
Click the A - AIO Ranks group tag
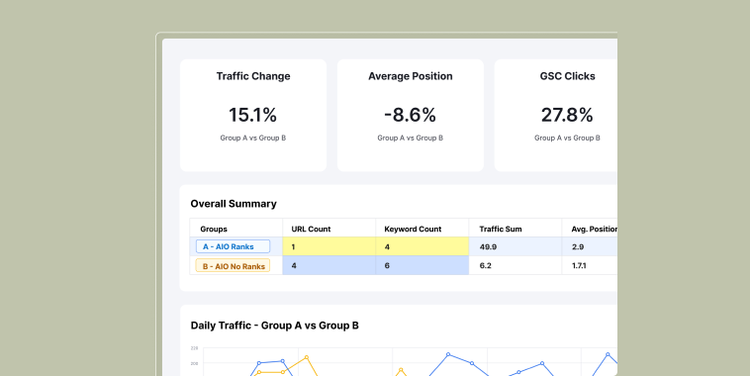click(233, 246)
